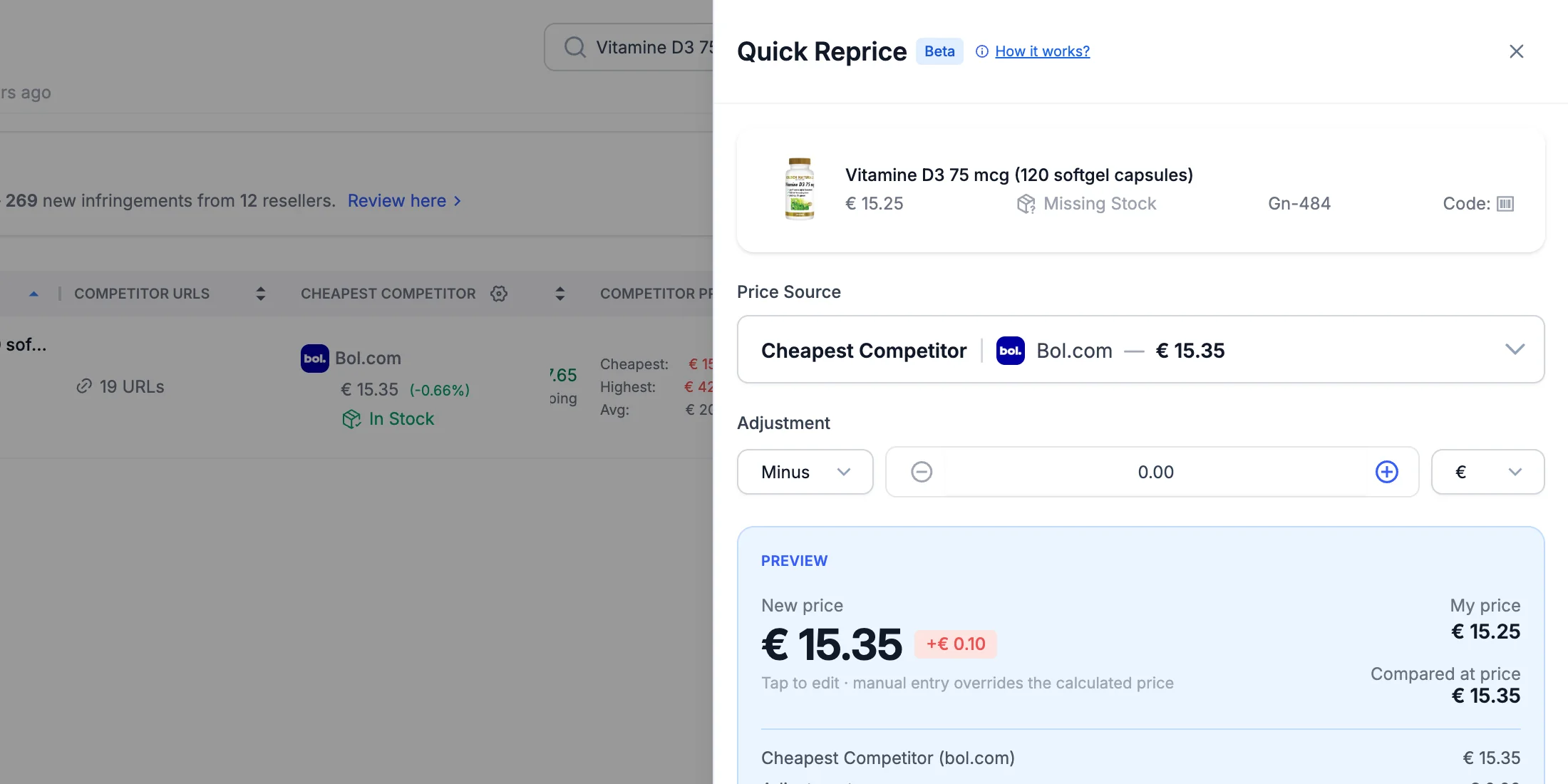Click the Missing Stock box icon
Viewport: 1568px width, 784px height.
pyautogui.click(x=1026, y=204)
